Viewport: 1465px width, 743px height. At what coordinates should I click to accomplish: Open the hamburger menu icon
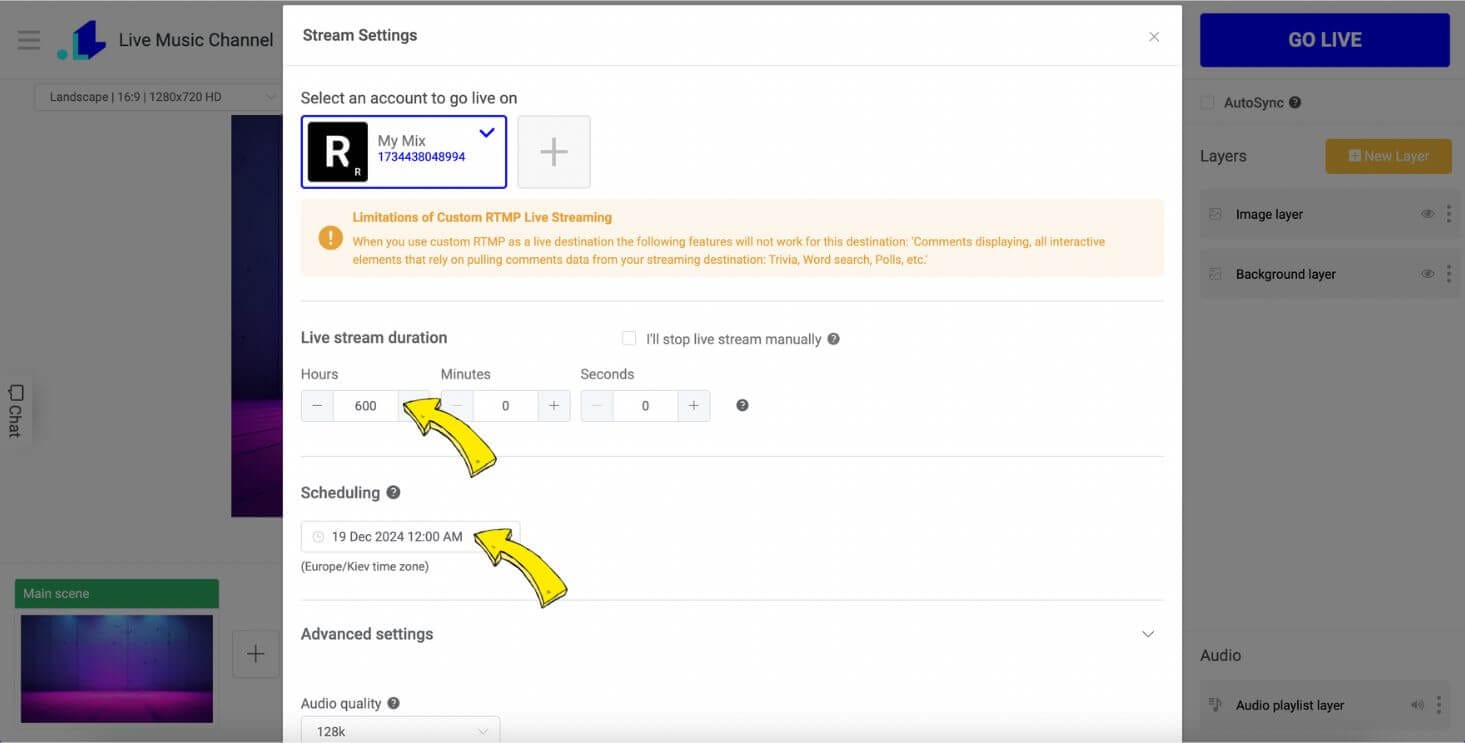point(29,40)
